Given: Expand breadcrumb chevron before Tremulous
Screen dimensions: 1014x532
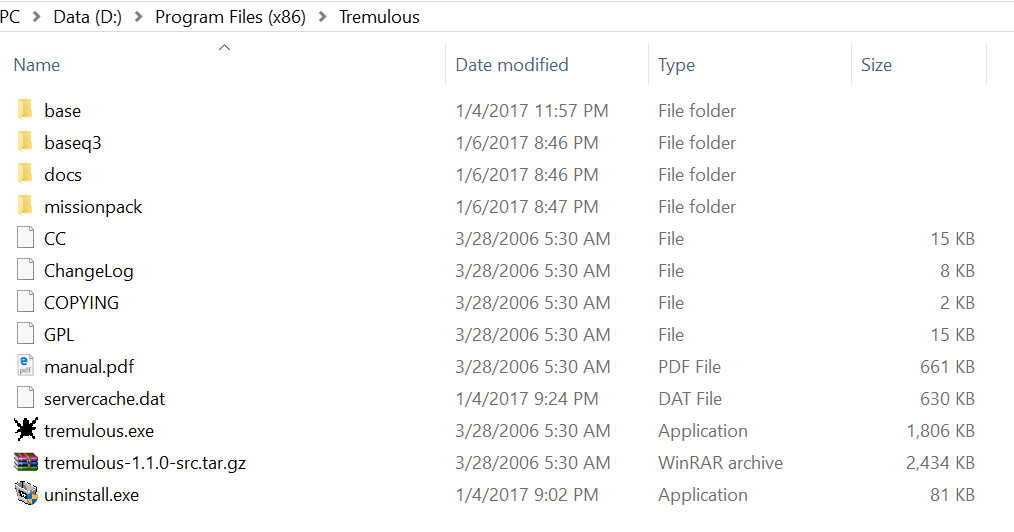Looking at the screenshot, I should 324,17.
